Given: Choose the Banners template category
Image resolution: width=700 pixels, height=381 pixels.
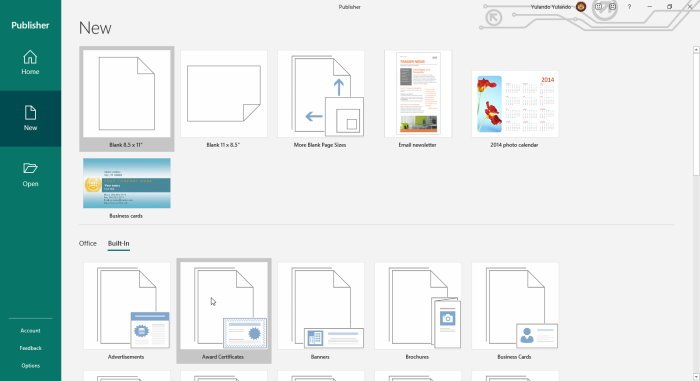Looking at the screenshot, I should (x=321, y=311).
